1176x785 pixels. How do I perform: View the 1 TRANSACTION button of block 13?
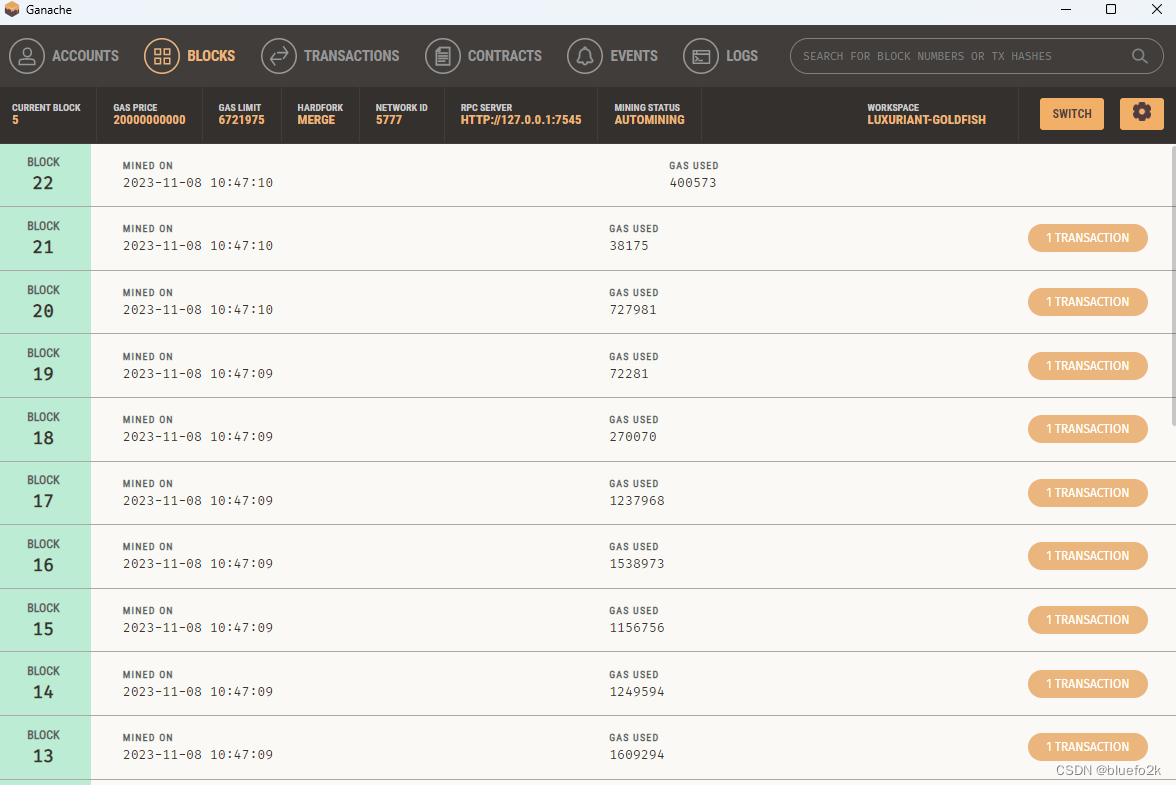click(x=1088, y=747)
